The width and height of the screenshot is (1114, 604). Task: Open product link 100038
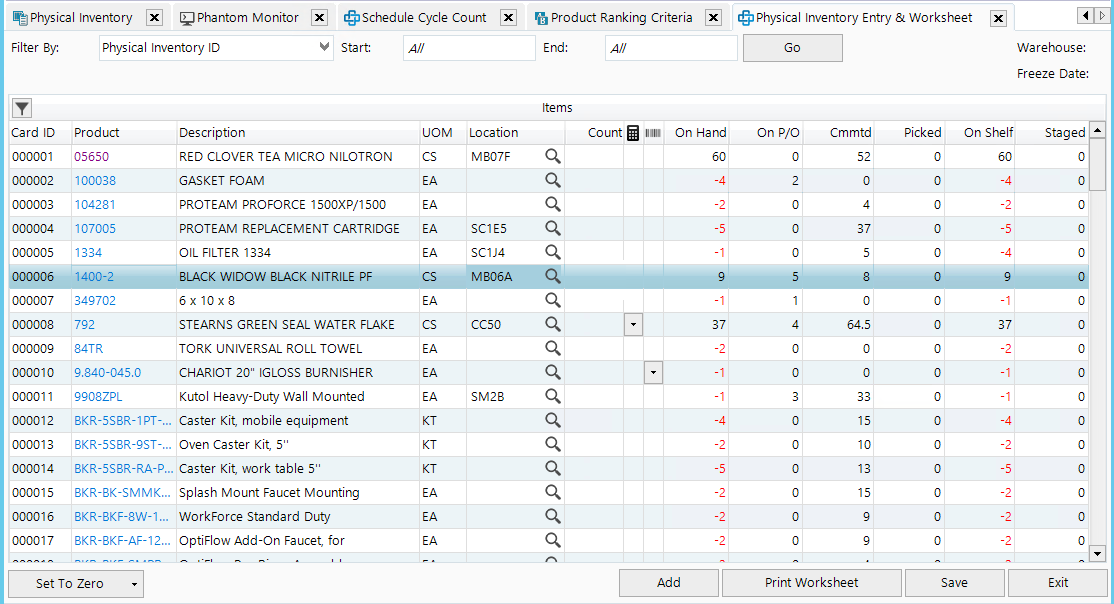[95, 180]
